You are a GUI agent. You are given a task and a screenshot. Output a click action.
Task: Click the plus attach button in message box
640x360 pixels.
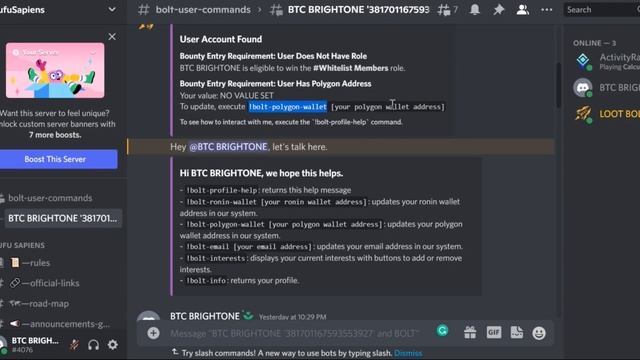coord(153,333)
